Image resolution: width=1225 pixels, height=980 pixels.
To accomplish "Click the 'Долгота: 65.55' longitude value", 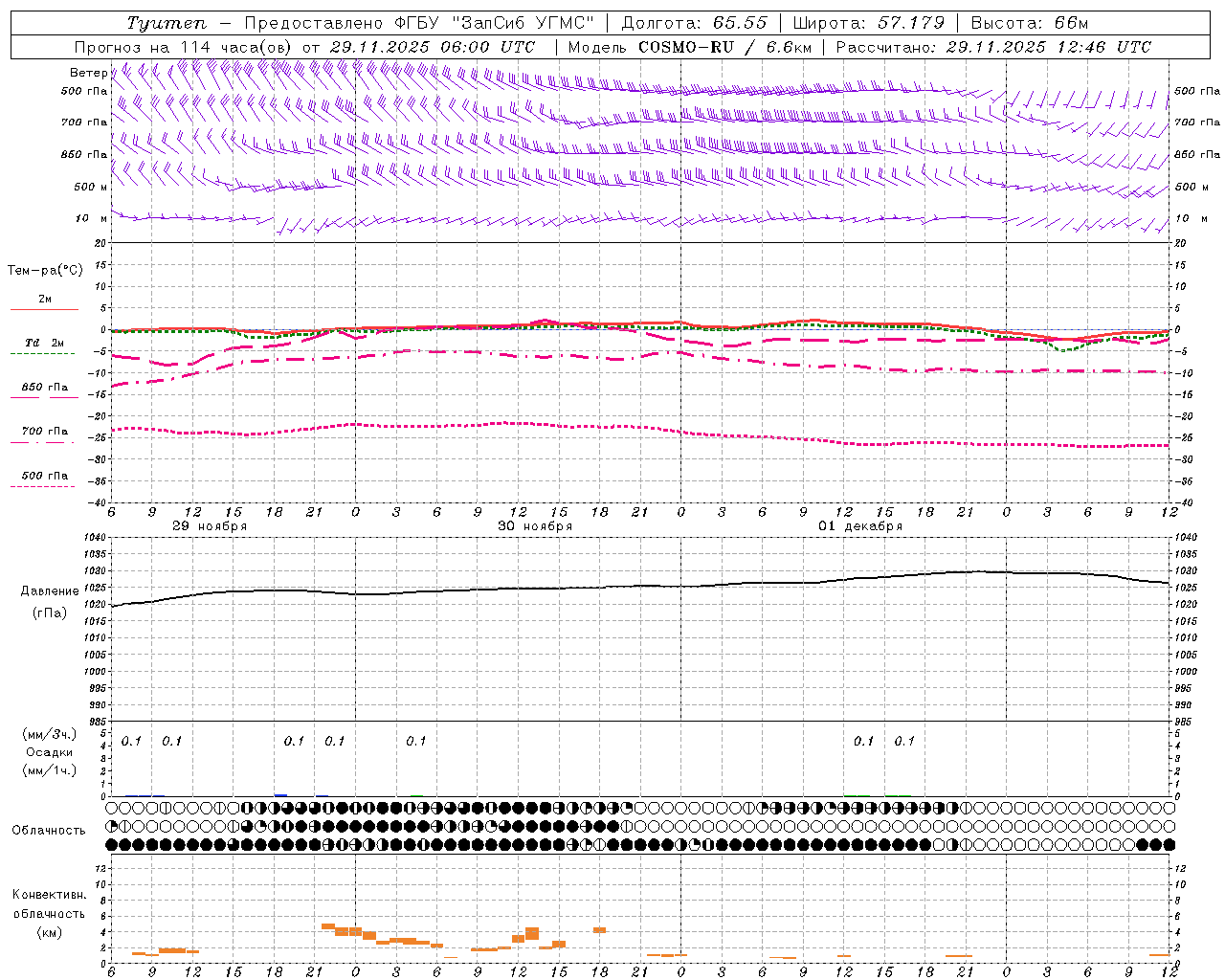I will pos(695,23).
